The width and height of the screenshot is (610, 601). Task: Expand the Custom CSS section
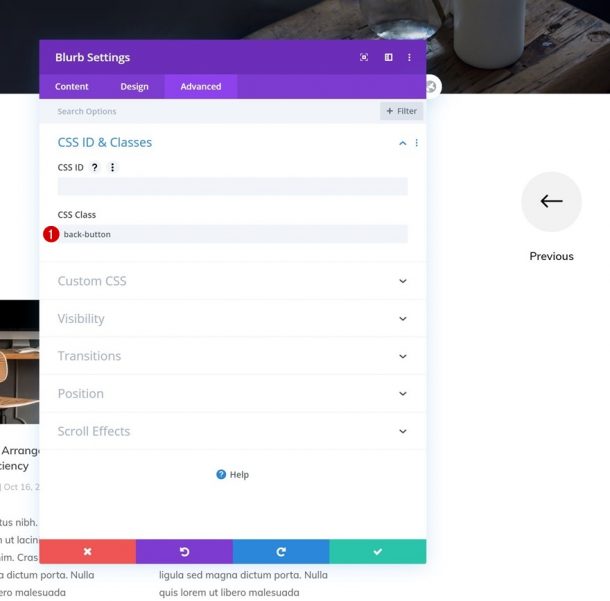[233, 281]
